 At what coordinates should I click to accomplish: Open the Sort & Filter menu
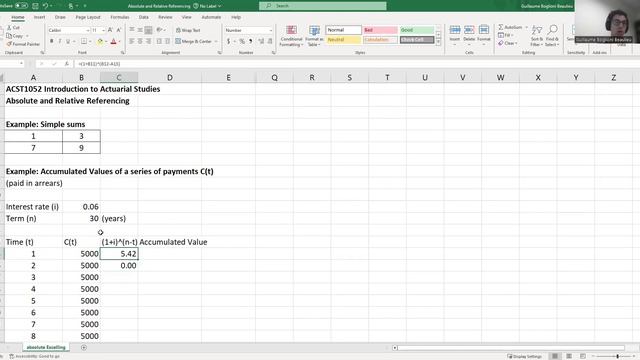pyautogui.click(x=537, y=36)
